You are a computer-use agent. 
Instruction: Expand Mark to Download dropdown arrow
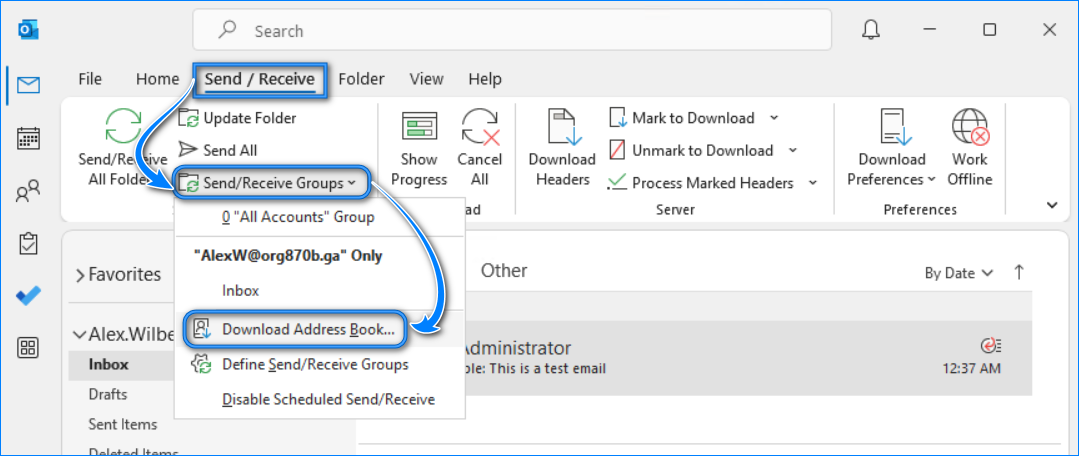click(x=773, y=118)
